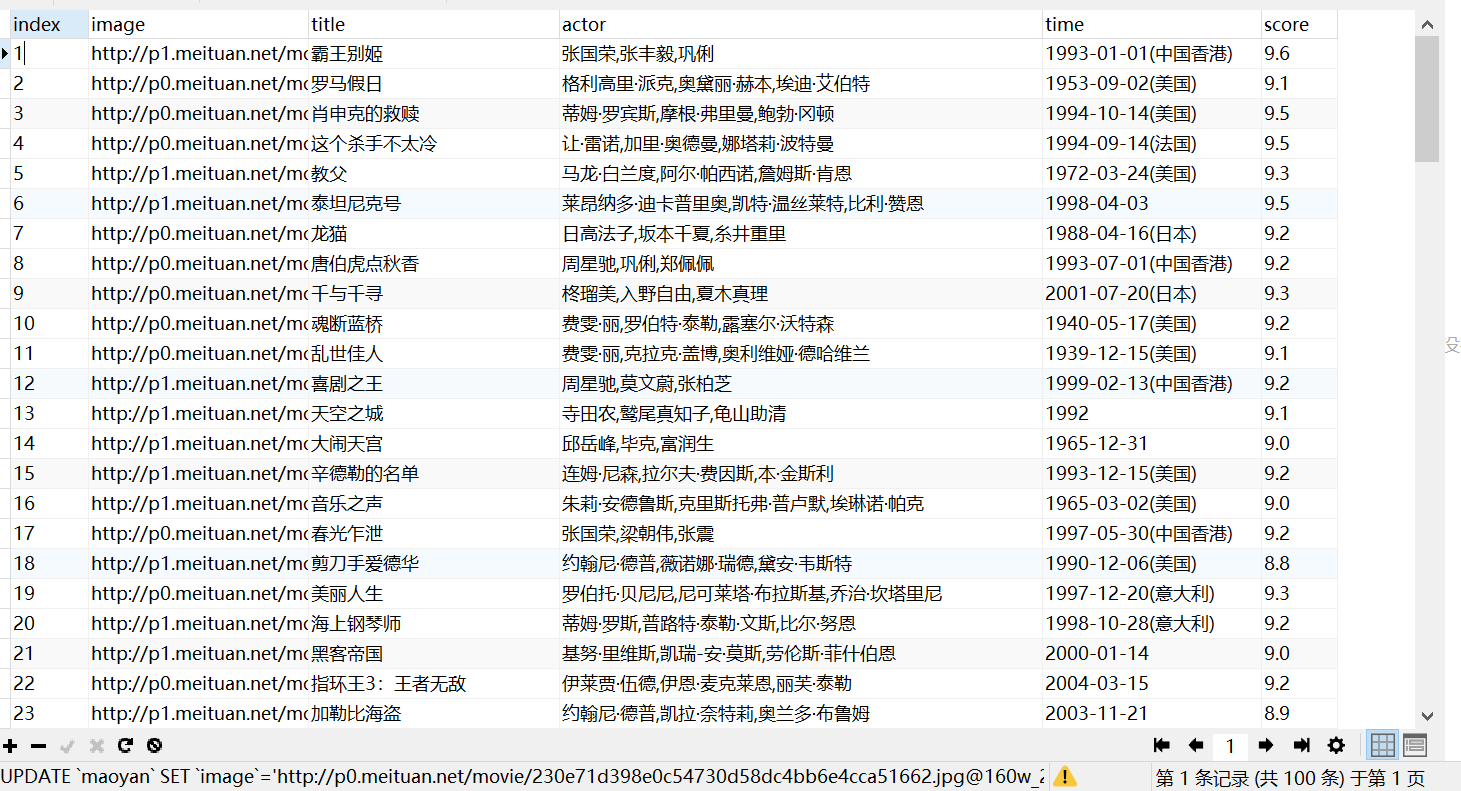This screenshot has height=791, width=1461.
Task: Select the index column header
Action: [x=49, y=24]
